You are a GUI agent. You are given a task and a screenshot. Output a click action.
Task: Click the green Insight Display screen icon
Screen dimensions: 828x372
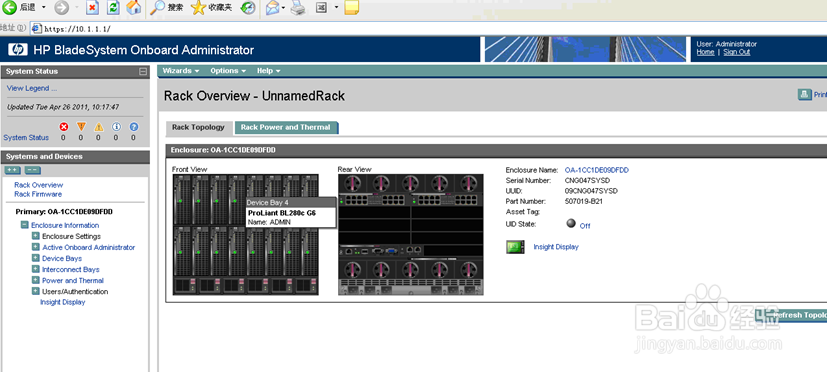pos(515,247)
